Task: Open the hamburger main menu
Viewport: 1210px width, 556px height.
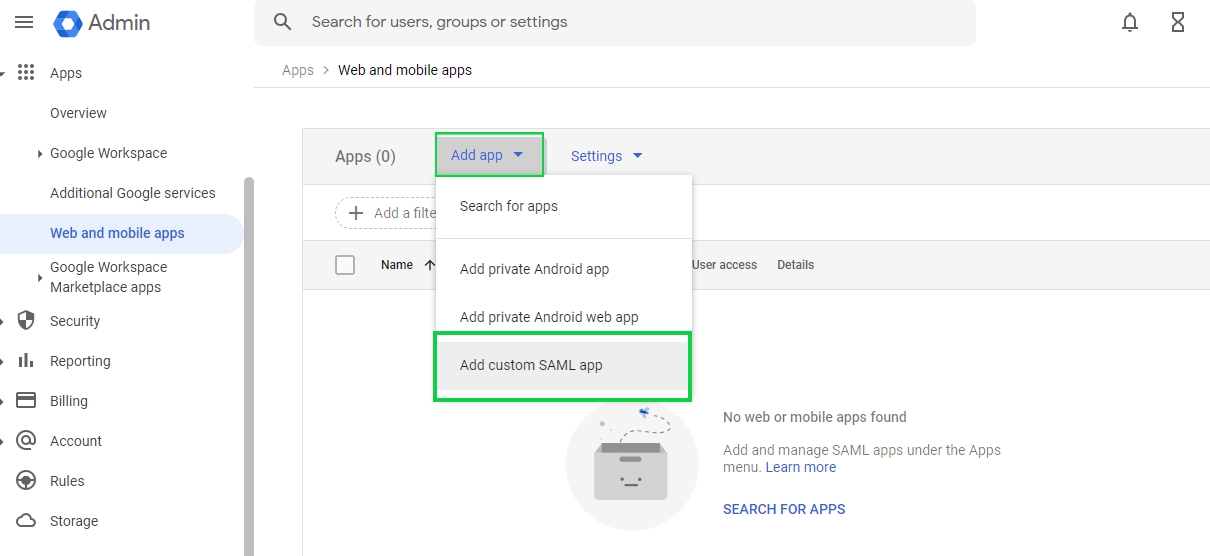Action: (24, 22)
